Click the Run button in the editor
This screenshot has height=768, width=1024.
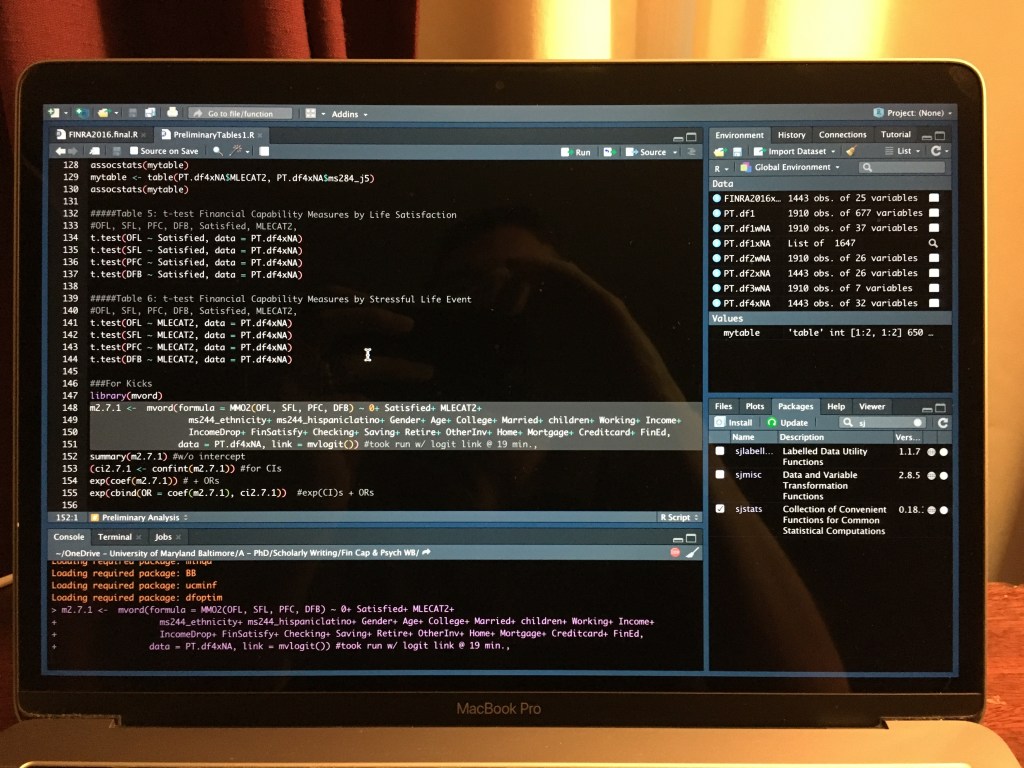click(x=576, y=152)
